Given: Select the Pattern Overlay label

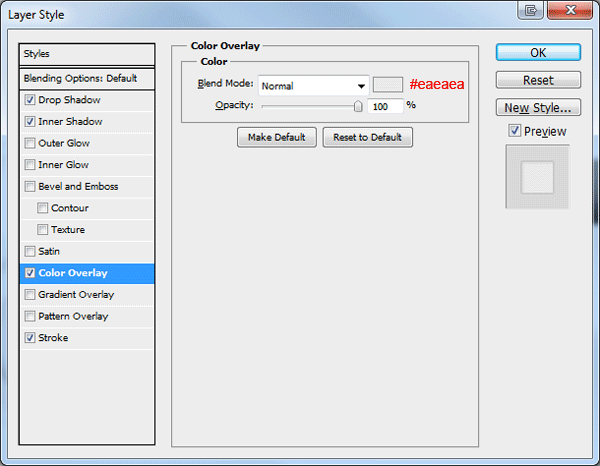Looking at the screenshot, I should [x=73, y=316].
